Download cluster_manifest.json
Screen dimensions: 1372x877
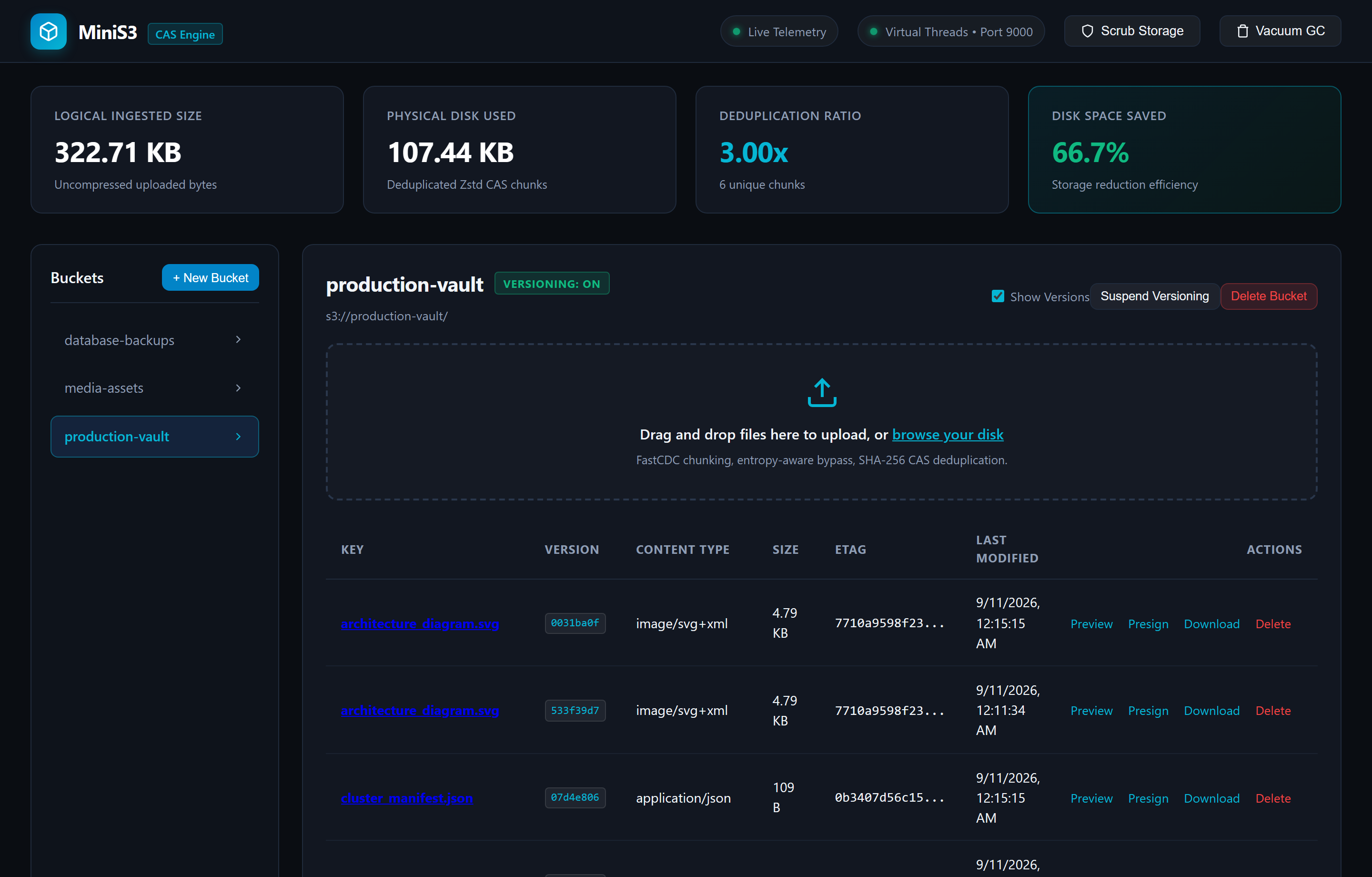tap(1212, 798)
